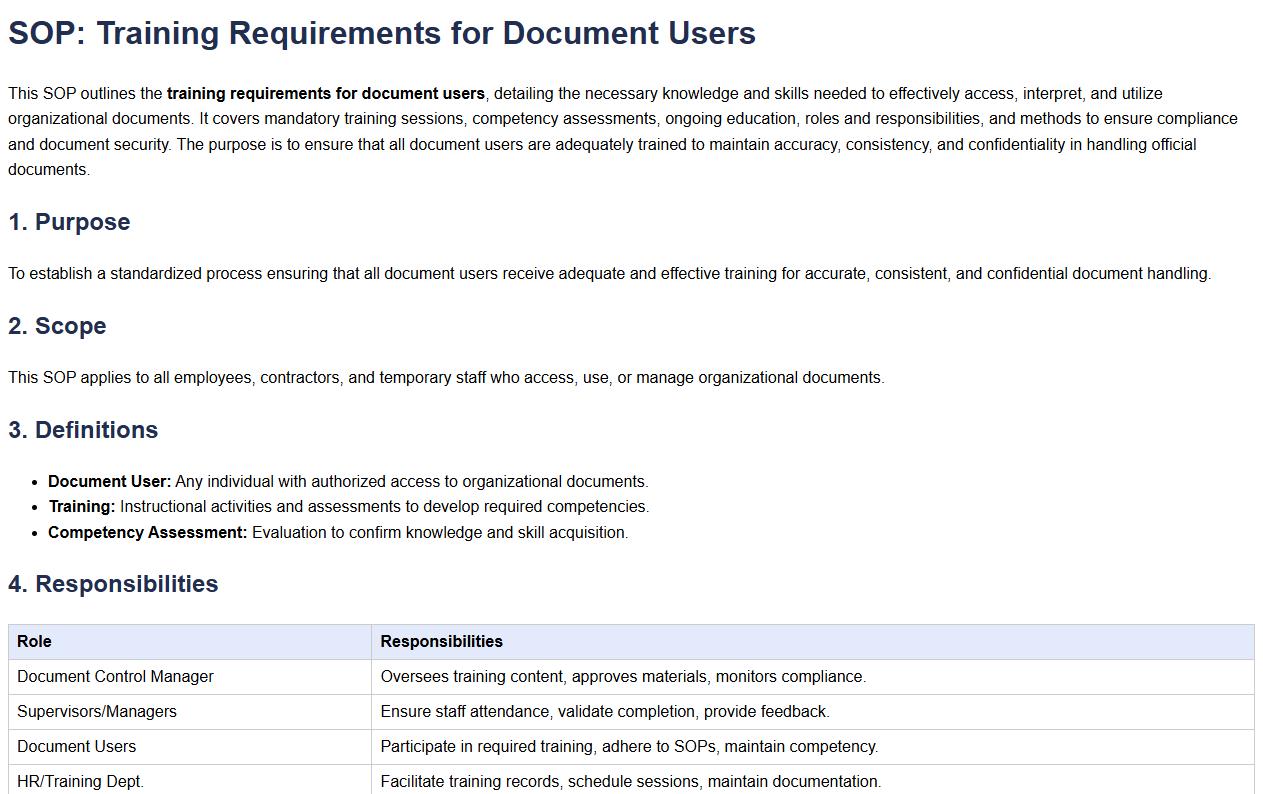Click the 'Ensure staff attendance' responsibilities cell
The image size is (1263, 794).
click(604, 712)
